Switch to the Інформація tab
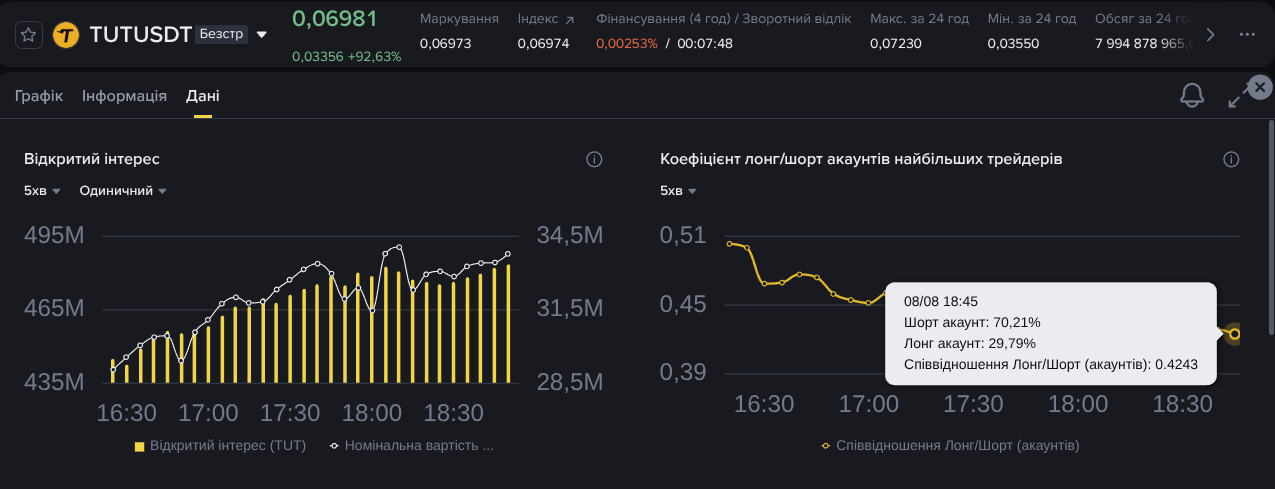This screenshot has height=489, width=1275. coord(124,96)
